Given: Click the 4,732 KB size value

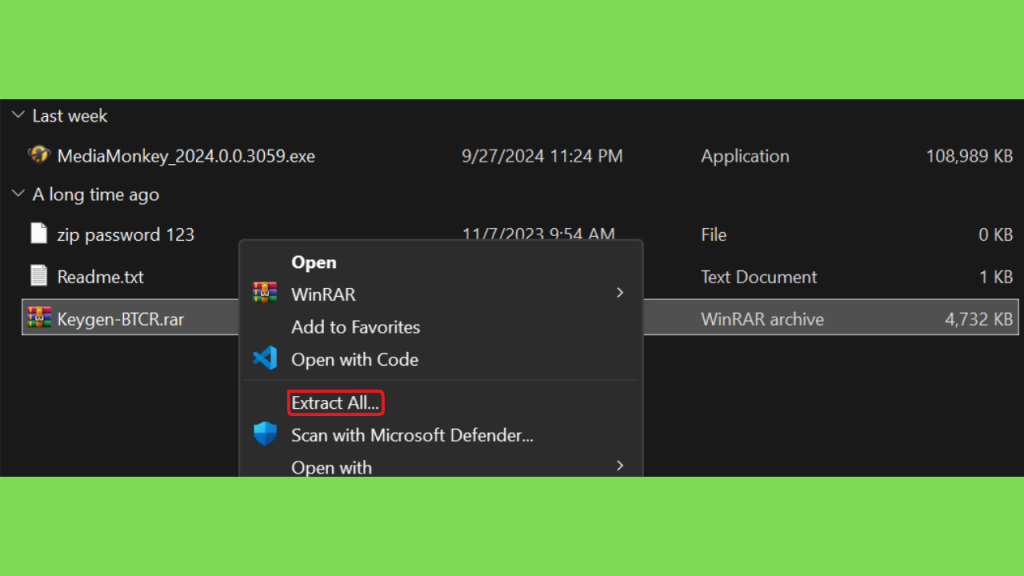Looking at the screenshot, I should (978, 319).
